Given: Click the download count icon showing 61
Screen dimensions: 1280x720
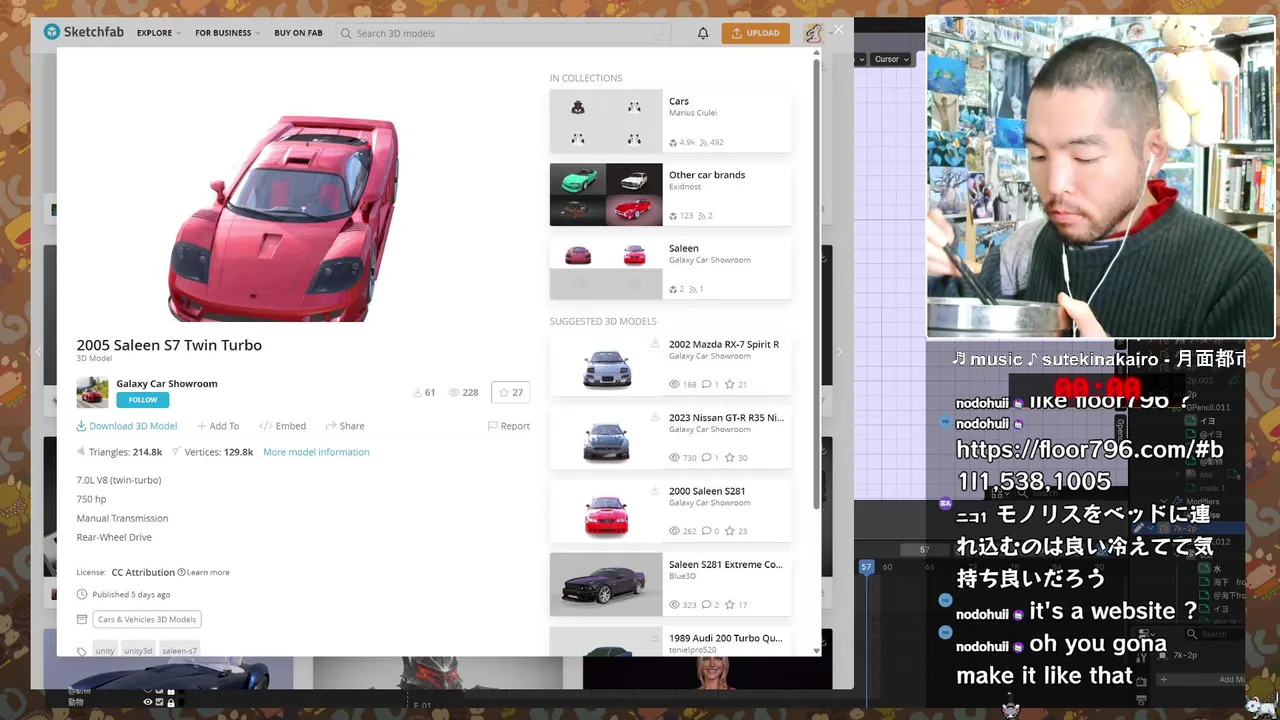Looking at the screenshot, I should click(x=417, y=393).
